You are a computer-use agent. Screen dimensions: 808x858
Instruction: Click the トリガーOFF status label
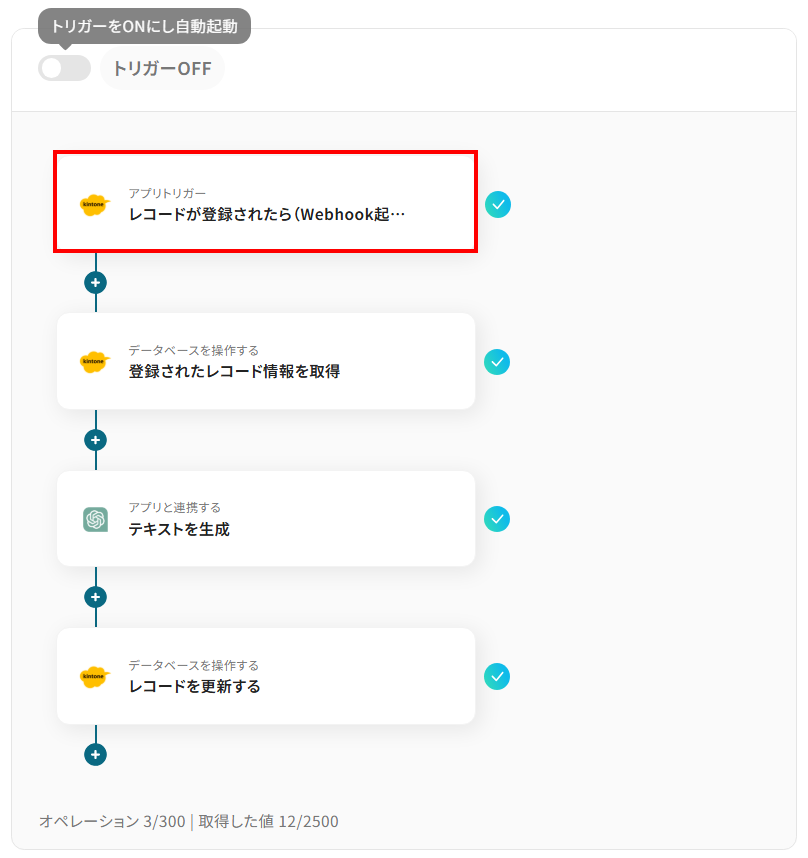(162, 69)
